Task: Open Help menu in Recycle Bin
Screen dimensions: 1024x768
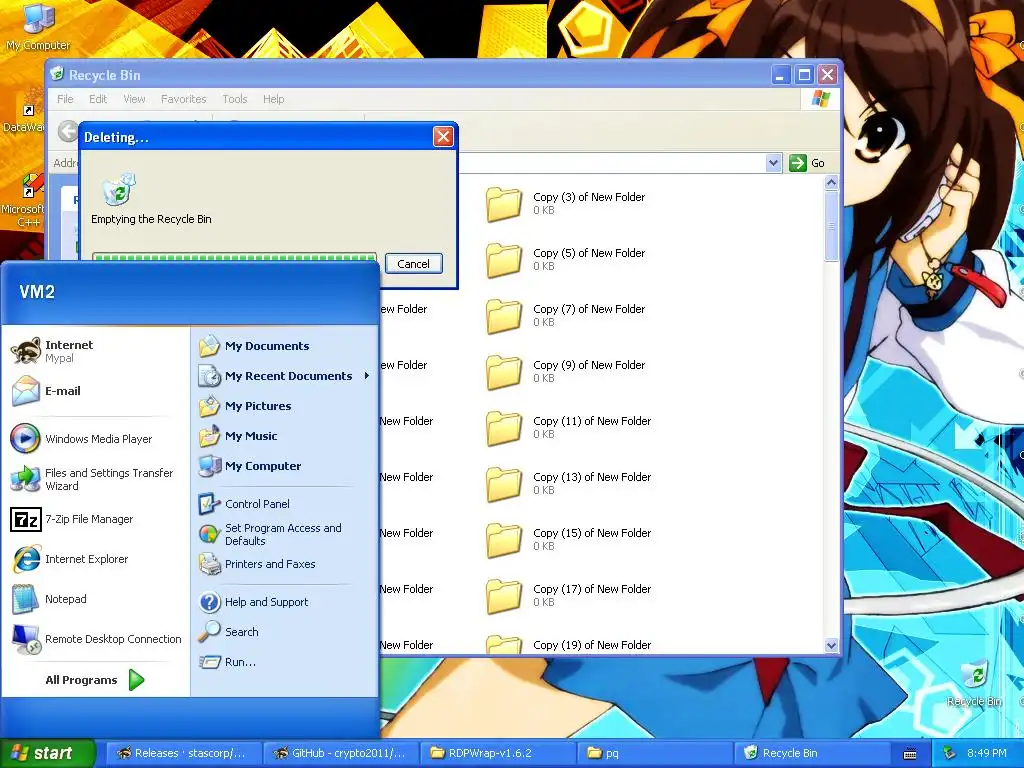Action: (x=274, y=99)
